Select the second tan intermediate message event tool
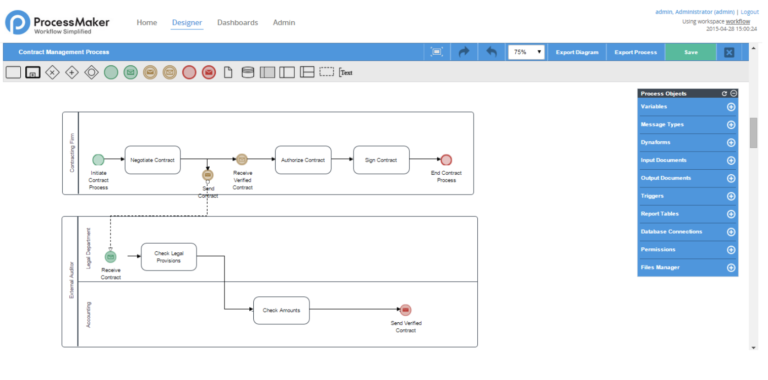The image size is (768, 380). click(x=169, y=72)
